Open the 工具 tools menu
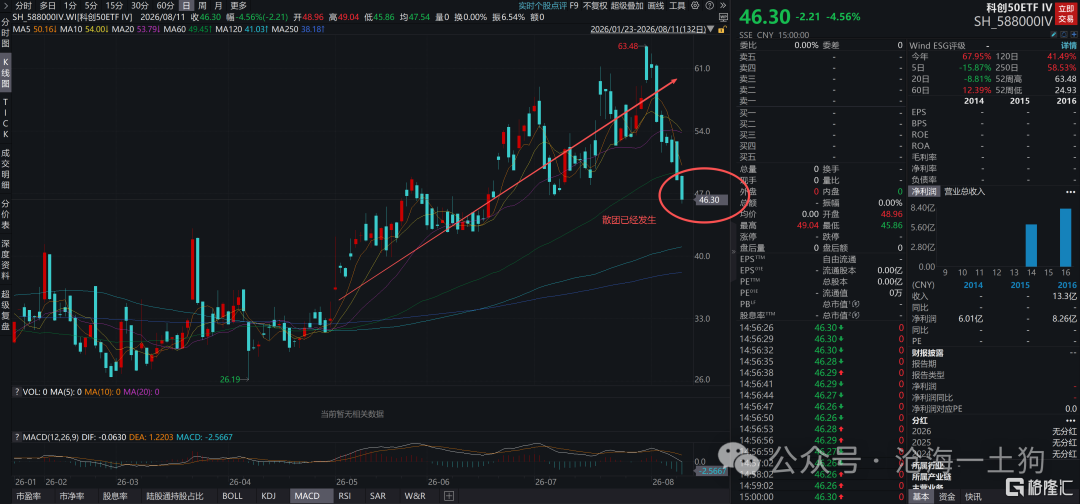The width and height of the screenshot is (1080, 504). pyautogui.click(x=677, y=6)
